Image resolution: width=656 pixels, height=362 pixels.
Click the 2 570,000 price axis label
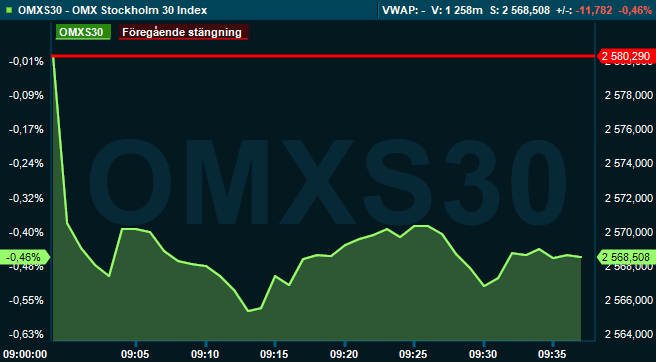point(629,232)
